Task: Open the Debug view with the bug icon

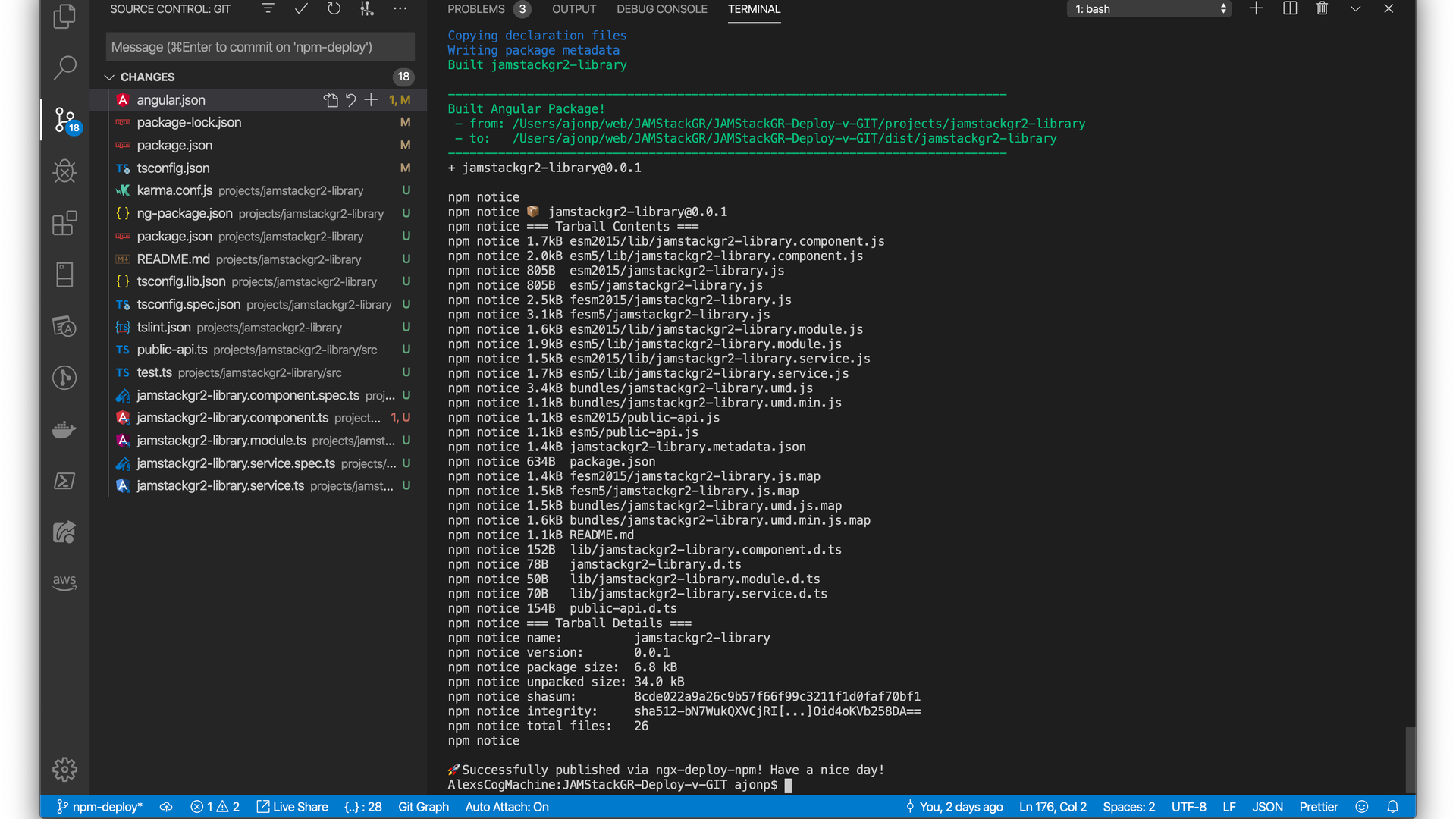Action: click(x=64, y=171)
